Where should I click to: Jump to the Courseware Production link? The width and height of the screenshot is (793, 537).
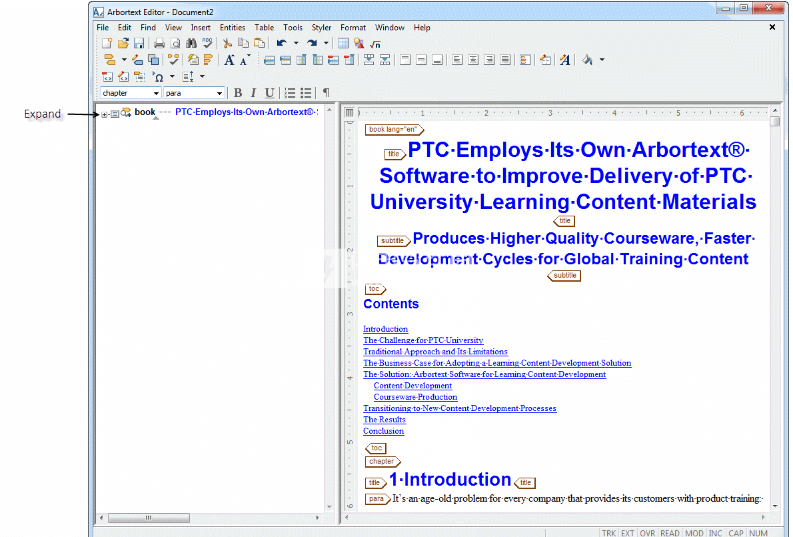point(416,397)
